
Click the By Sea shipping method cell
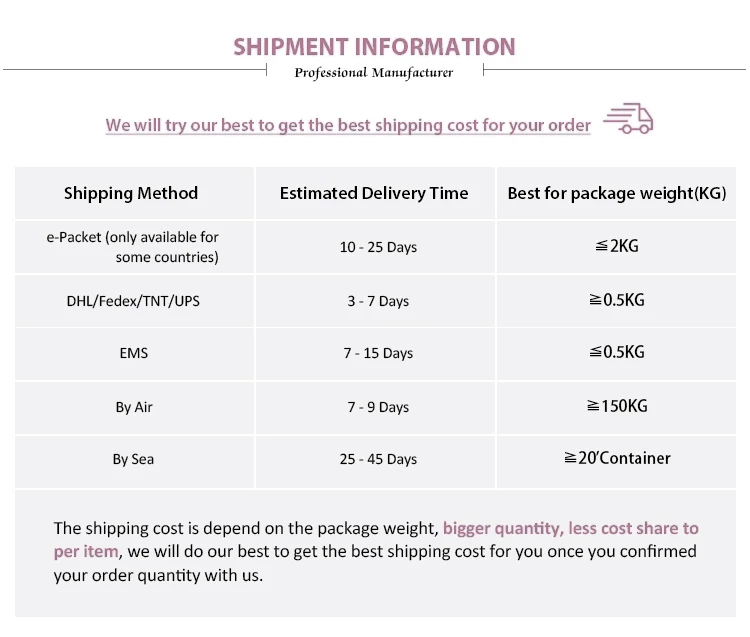pos(133,459)
